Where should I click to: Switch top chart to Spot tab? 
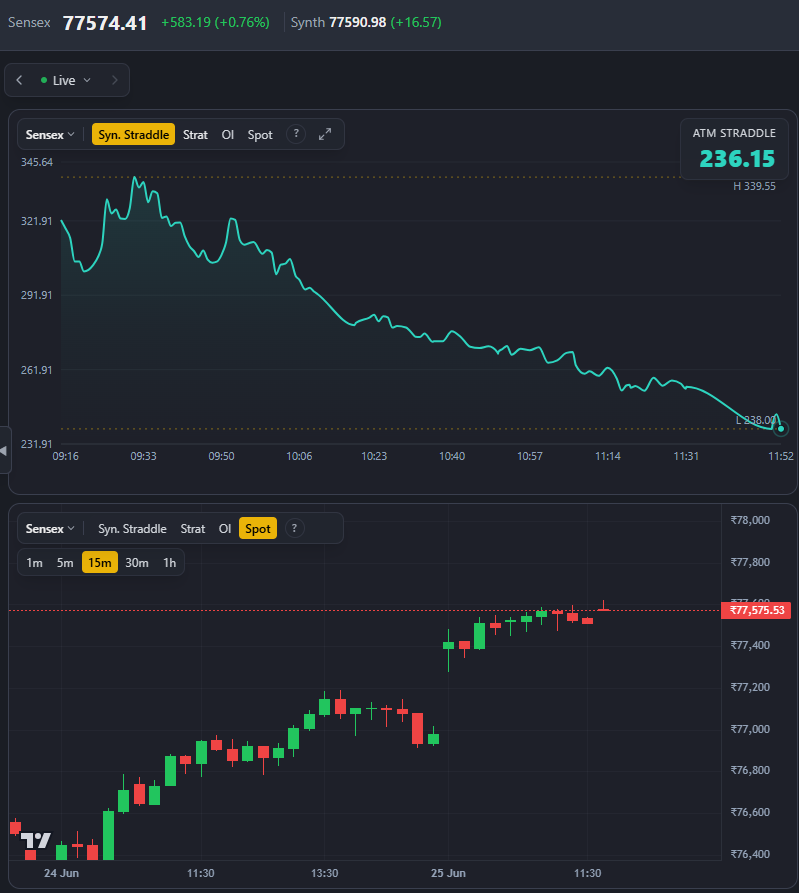click(x=260, y=135)
